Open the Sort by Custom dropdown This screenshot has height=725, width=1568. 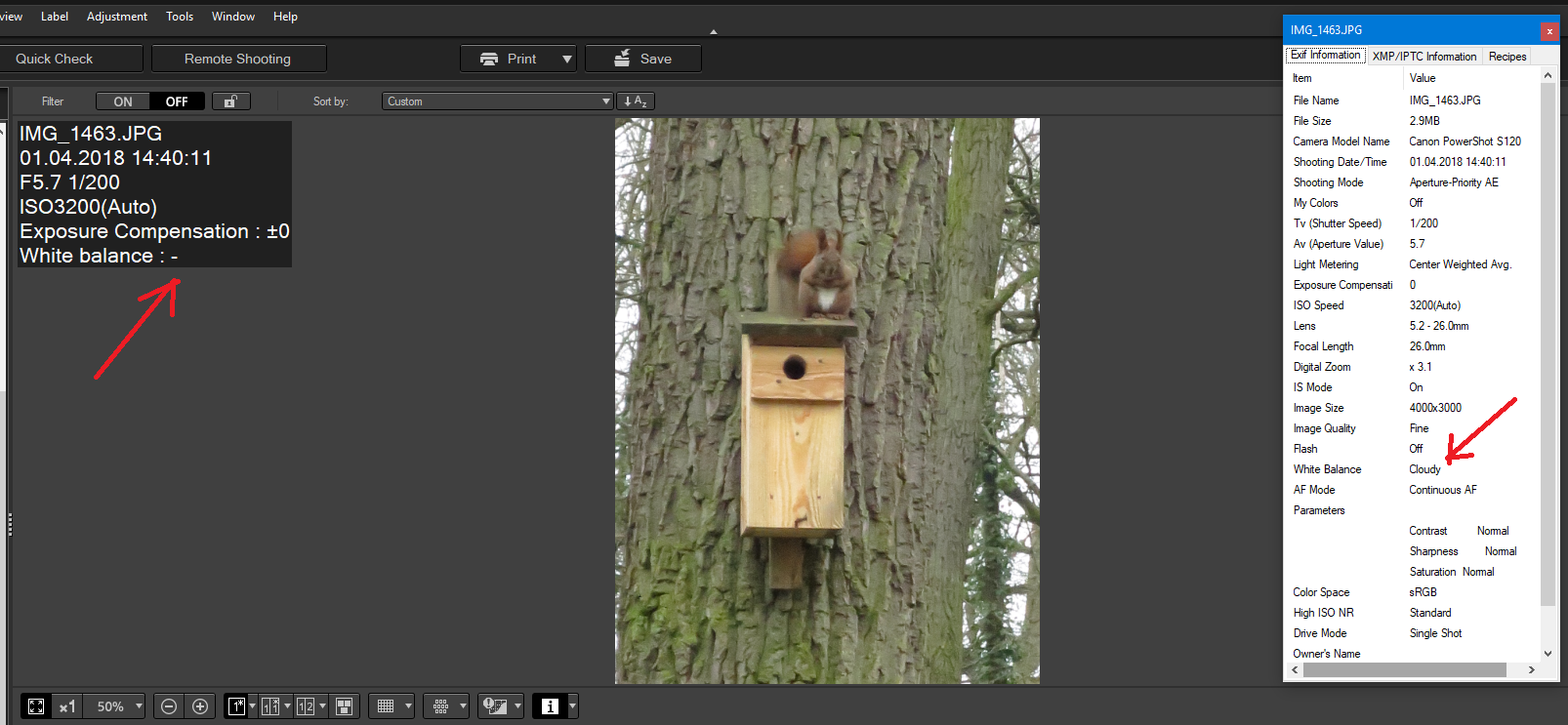point(497,101)
